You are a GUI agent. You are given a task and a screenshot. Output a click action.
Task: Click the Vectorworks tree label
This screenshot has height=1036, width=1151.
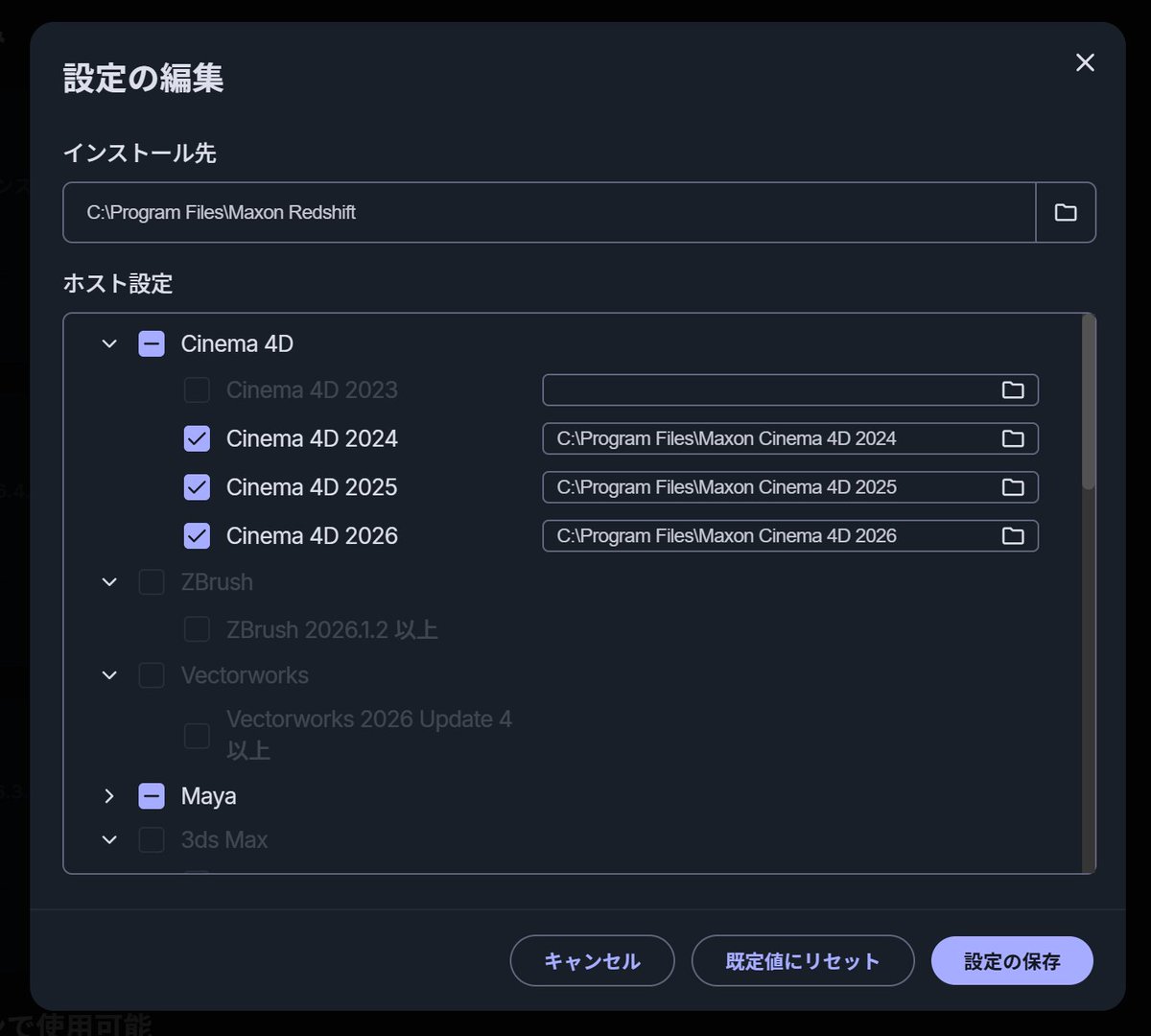pyautogui.click(x=245, y=675)
